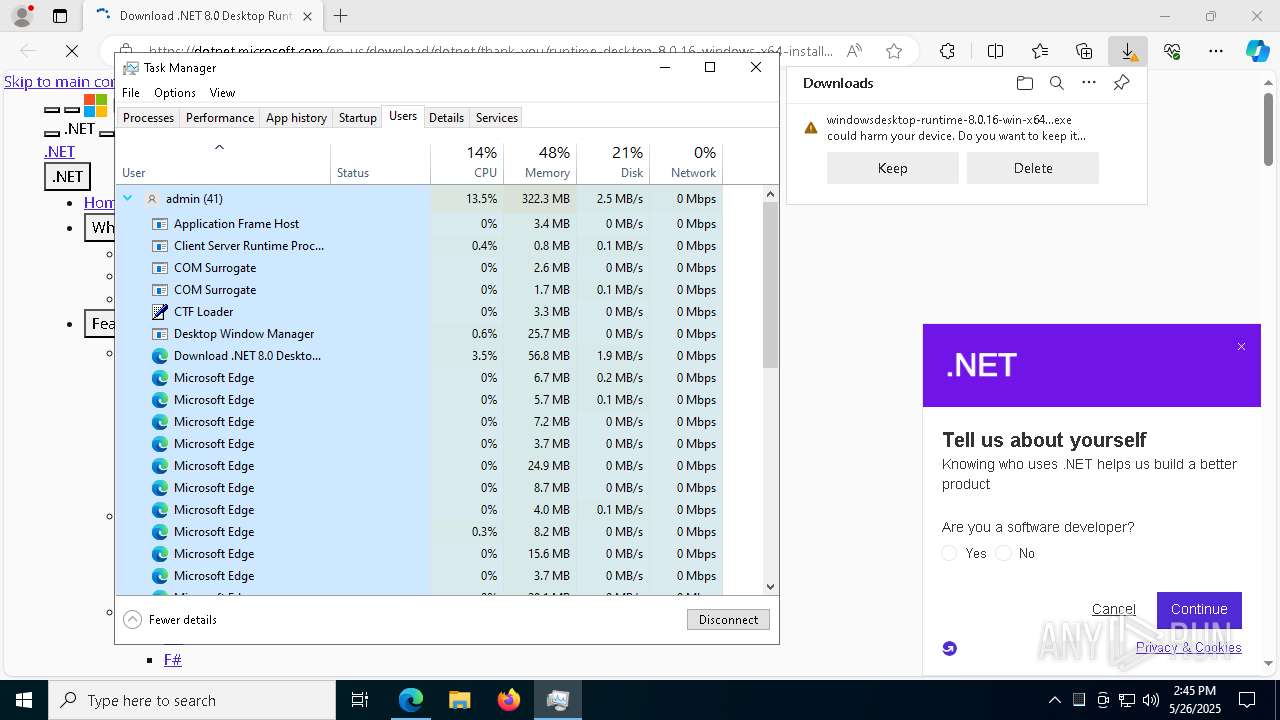Toggle Edge split screen icon
This screenshot has height=720, width=1280.
pyautogui.click(x=995, y=51)
